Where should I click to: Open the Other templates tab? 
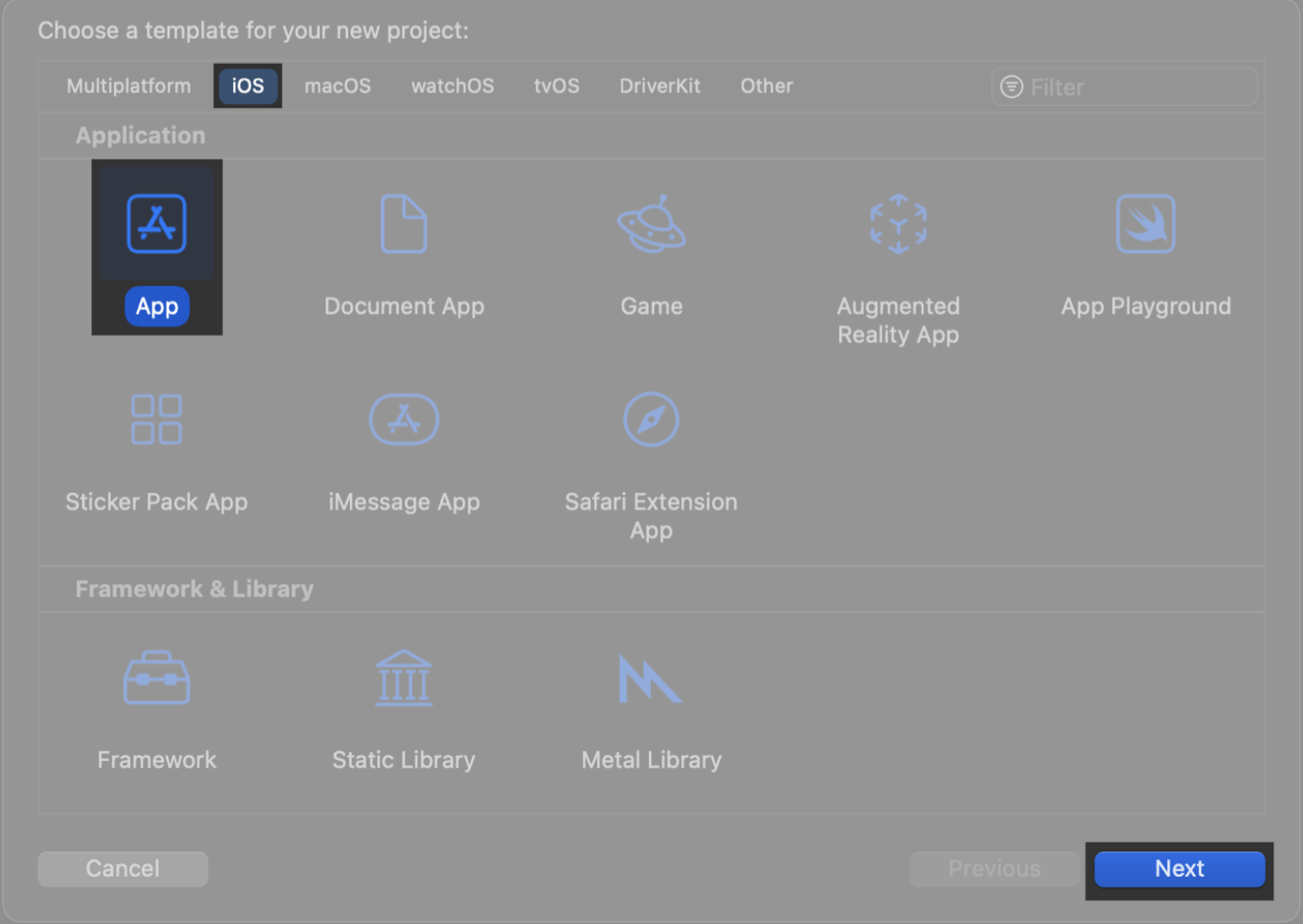766,86
